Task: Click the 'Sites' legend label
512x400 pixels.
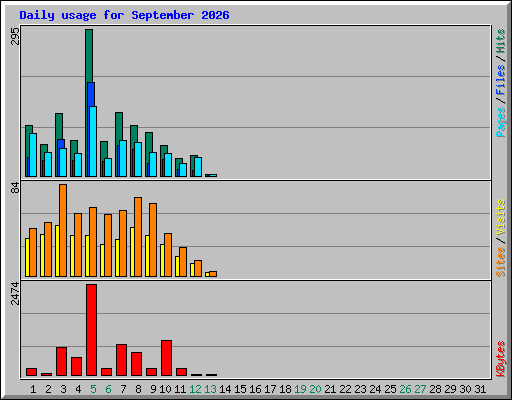Action: [x=500, y=262]
